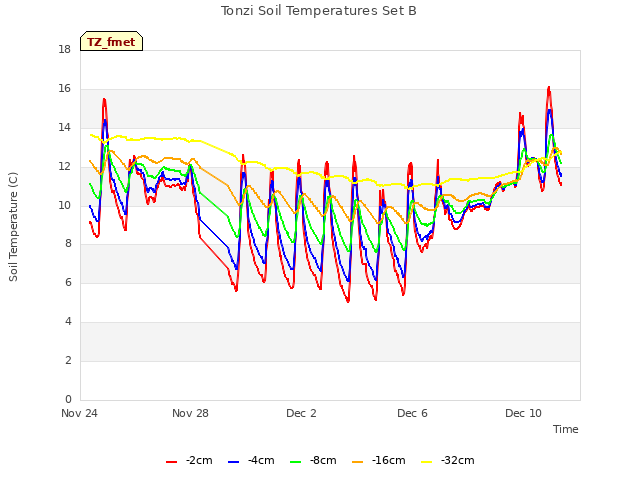Click the yellow -32cm legend color marker
Screen dimensions: 640x480
(x=427, y=462)
